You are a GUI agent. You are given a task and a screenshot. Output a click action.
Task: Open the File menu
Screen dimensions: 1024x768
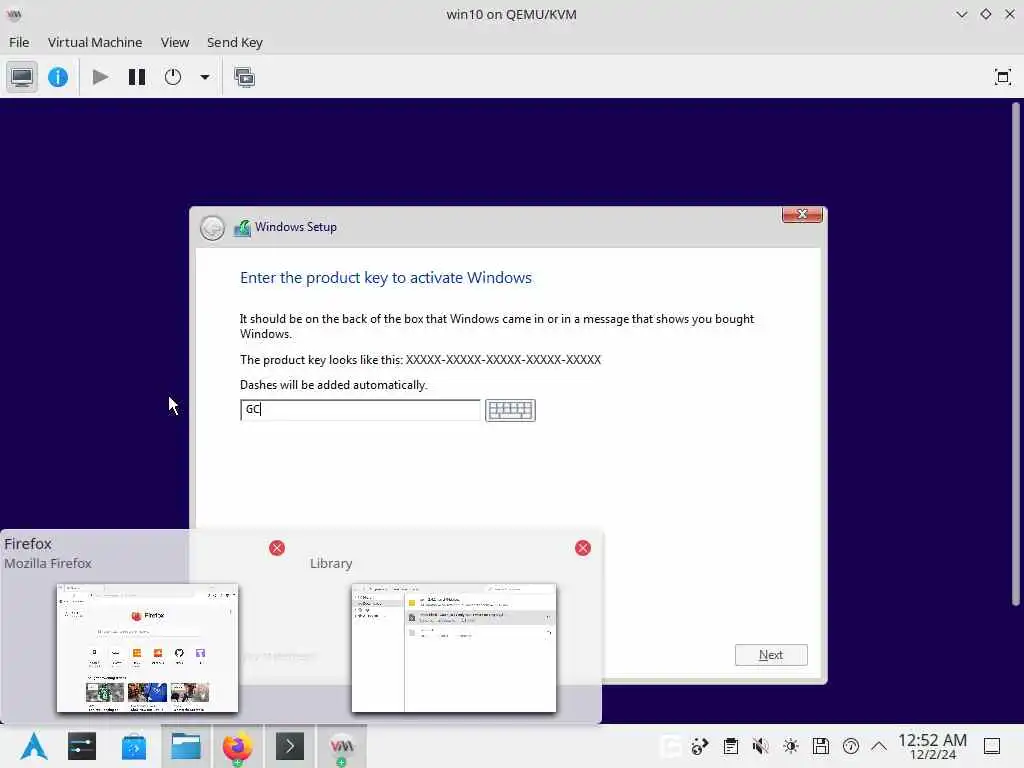tap(19, 42)
